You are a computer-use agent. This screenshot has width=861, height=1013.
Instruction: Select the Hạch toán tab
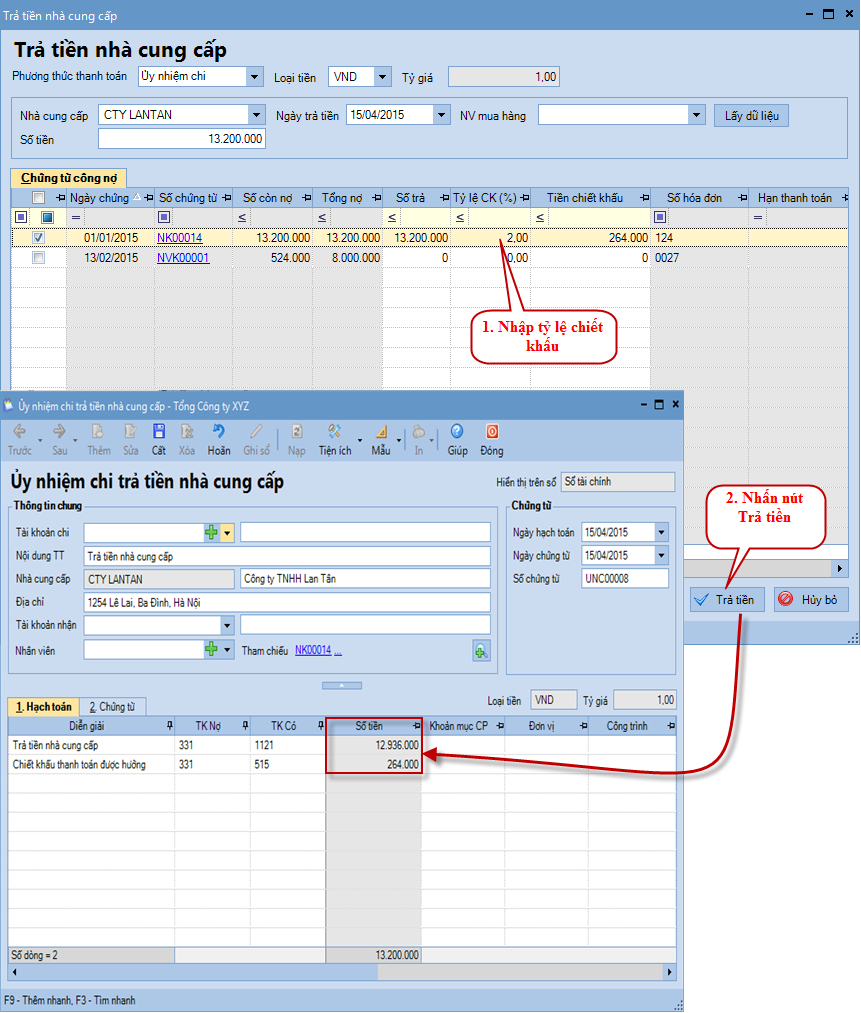click(x=43, y=706)
